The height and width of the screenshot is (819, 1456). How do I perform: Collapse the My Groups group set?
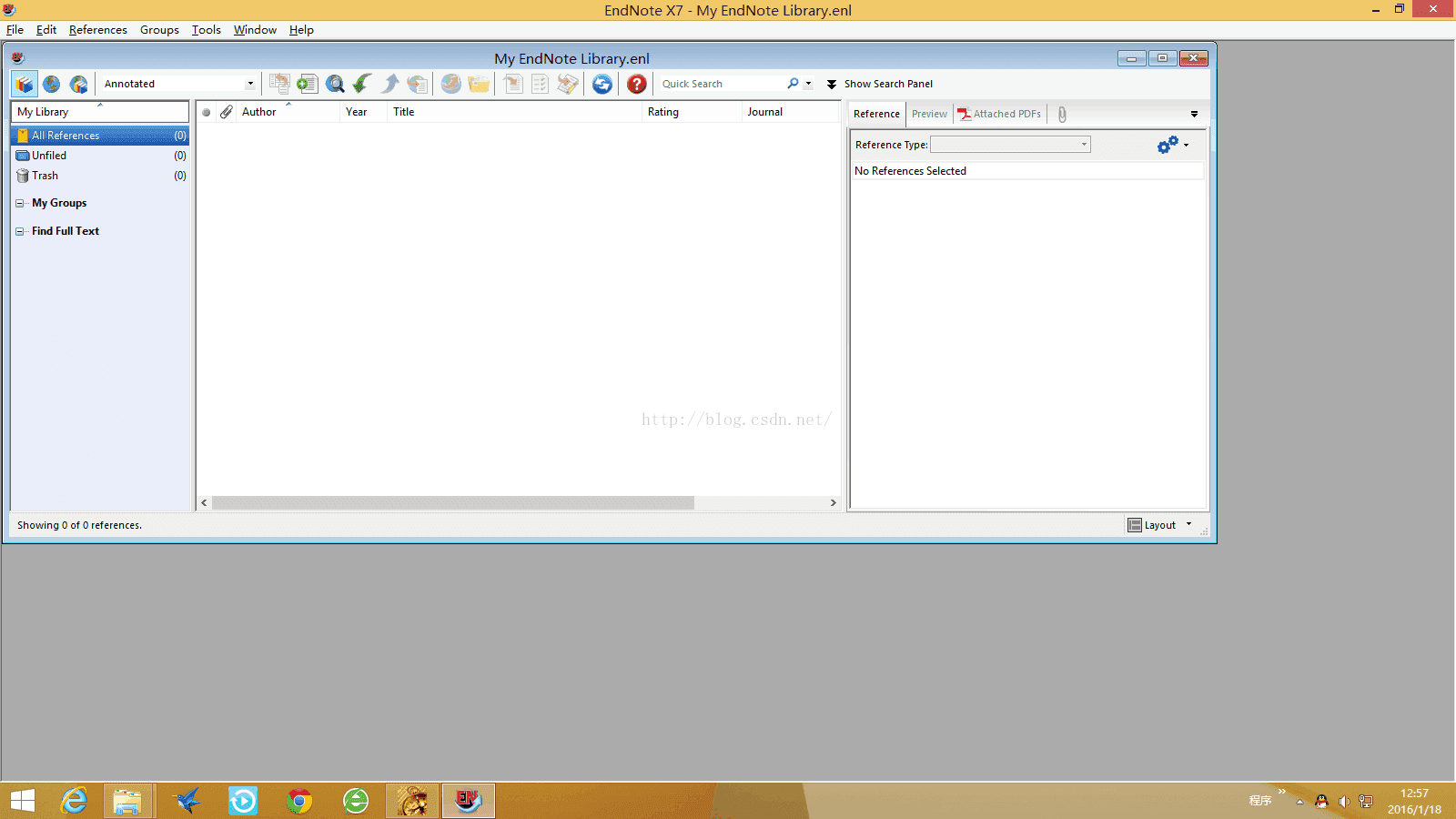coord(20,203)
